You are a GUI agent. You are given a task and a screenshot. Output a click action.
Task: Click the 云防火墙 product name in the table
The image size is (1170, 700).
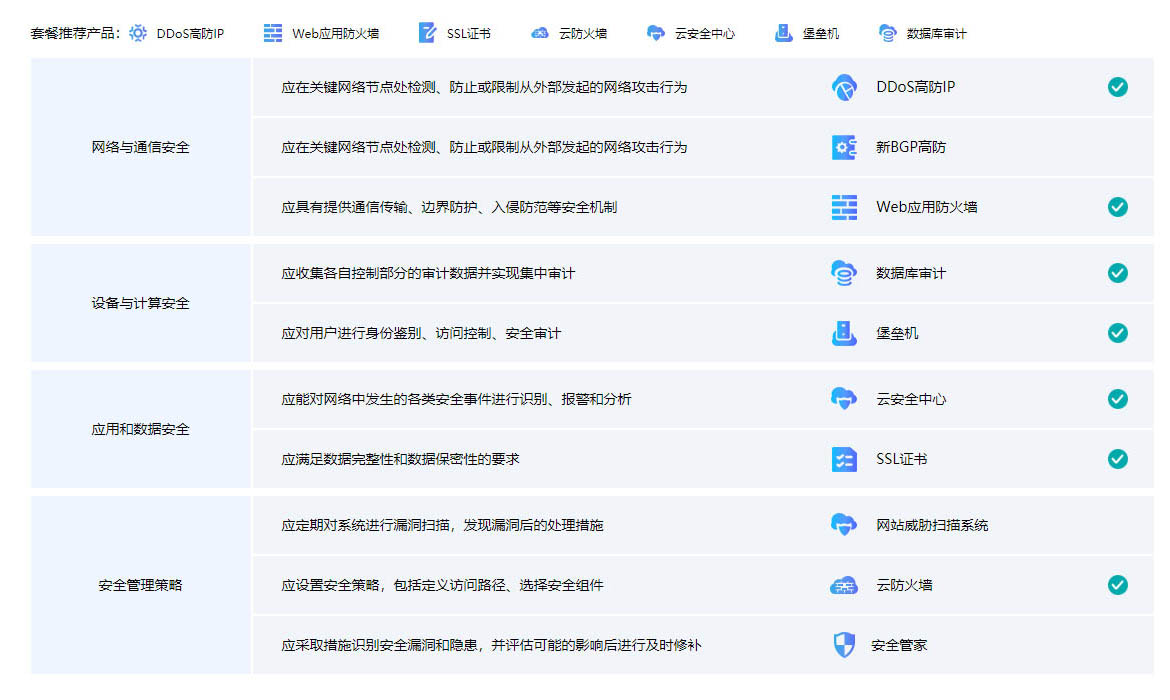pyautogui.click(x=904, y=585)
